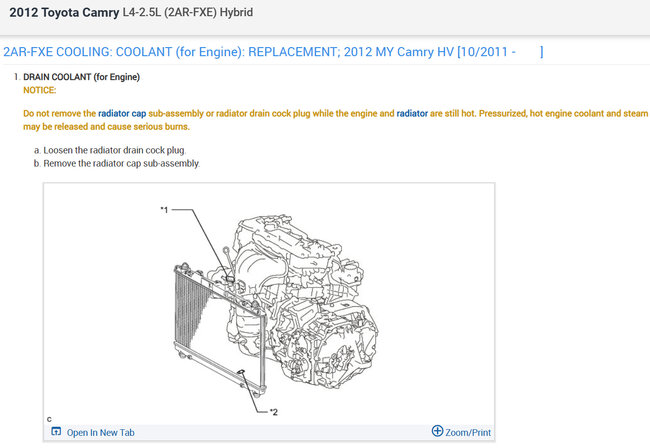Click the Open In New Tab icon

(56, 431)
